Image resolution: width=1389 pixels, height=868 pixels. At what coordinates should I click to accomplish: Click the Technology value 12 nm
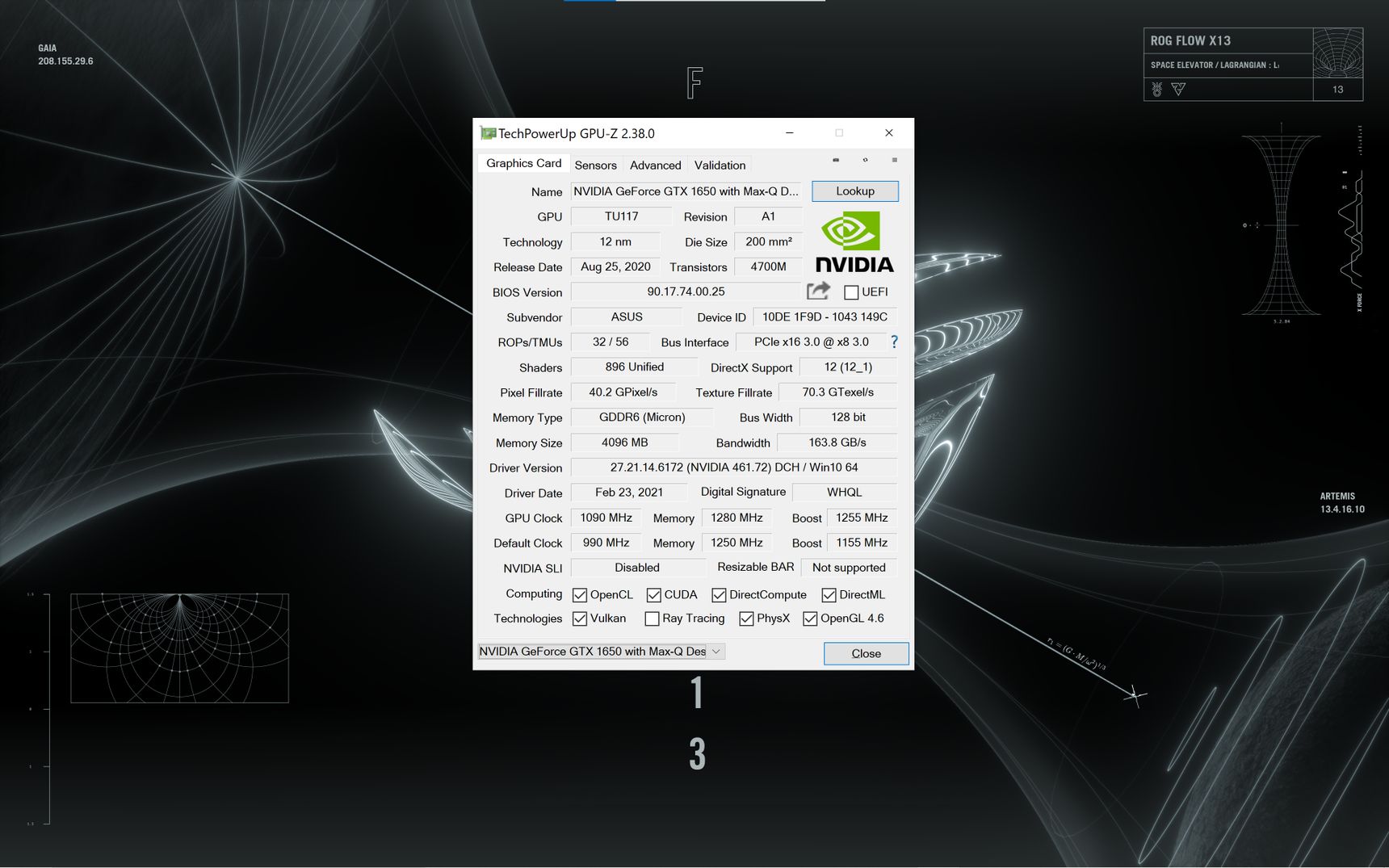pyautogui.click(x=615, y=241)
